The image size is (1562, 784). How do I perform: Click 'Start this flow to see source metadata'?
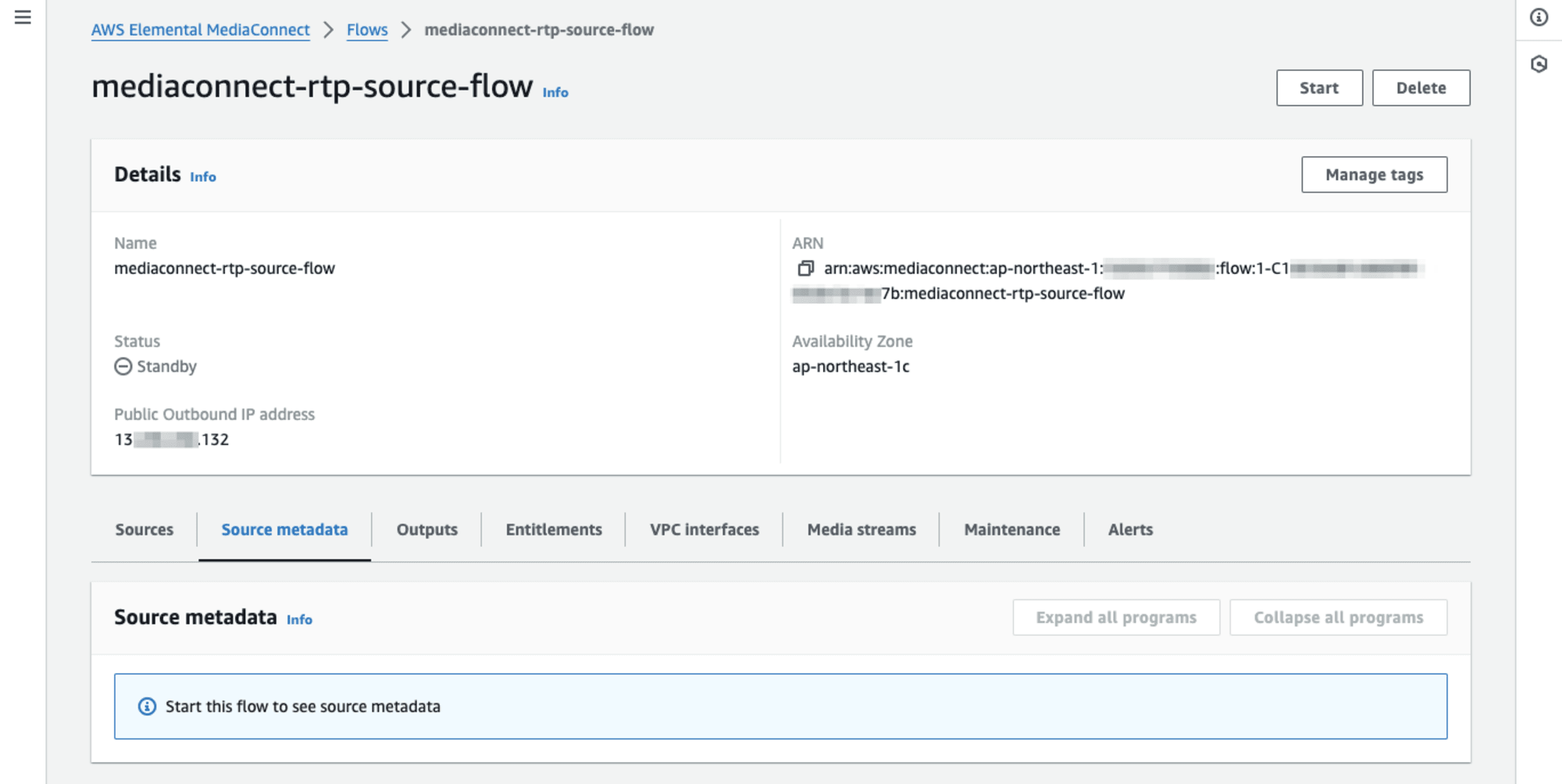click(303, 707)
